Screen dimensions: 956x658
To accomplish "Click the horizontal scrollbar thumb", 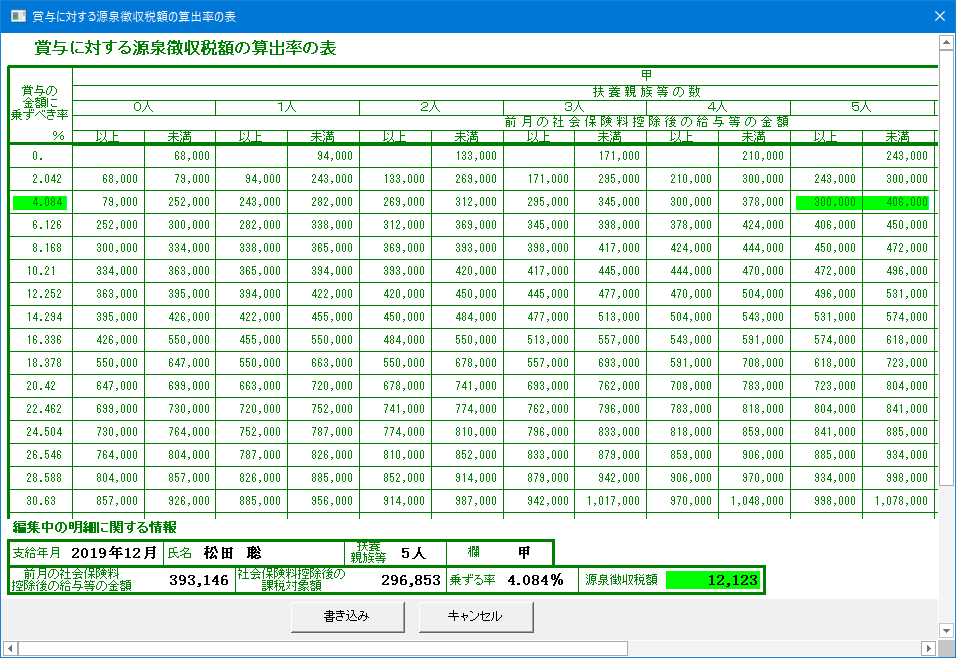I will (323, 648).
